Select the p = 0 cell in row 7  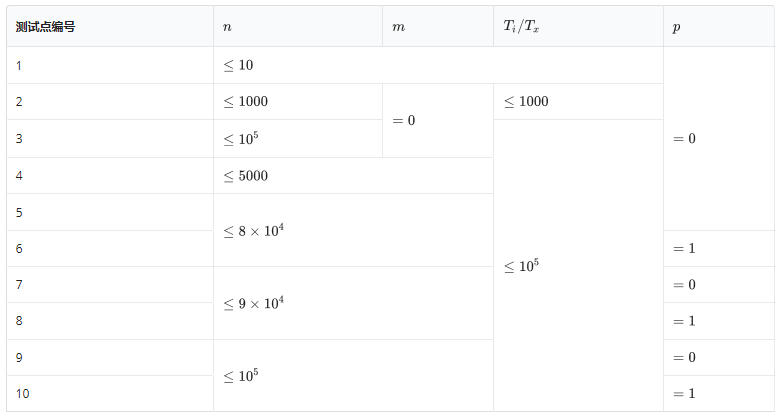[x=684, y=285]
